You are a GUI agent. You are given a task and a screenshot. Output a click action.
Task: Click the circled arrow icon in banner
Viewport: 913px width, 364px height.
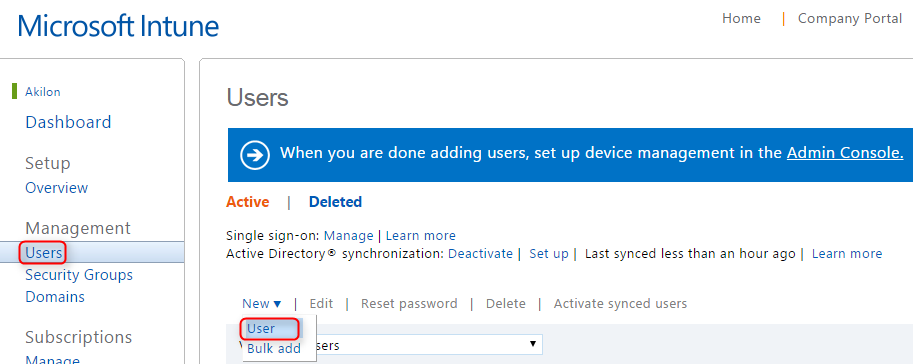coord(255,156)
